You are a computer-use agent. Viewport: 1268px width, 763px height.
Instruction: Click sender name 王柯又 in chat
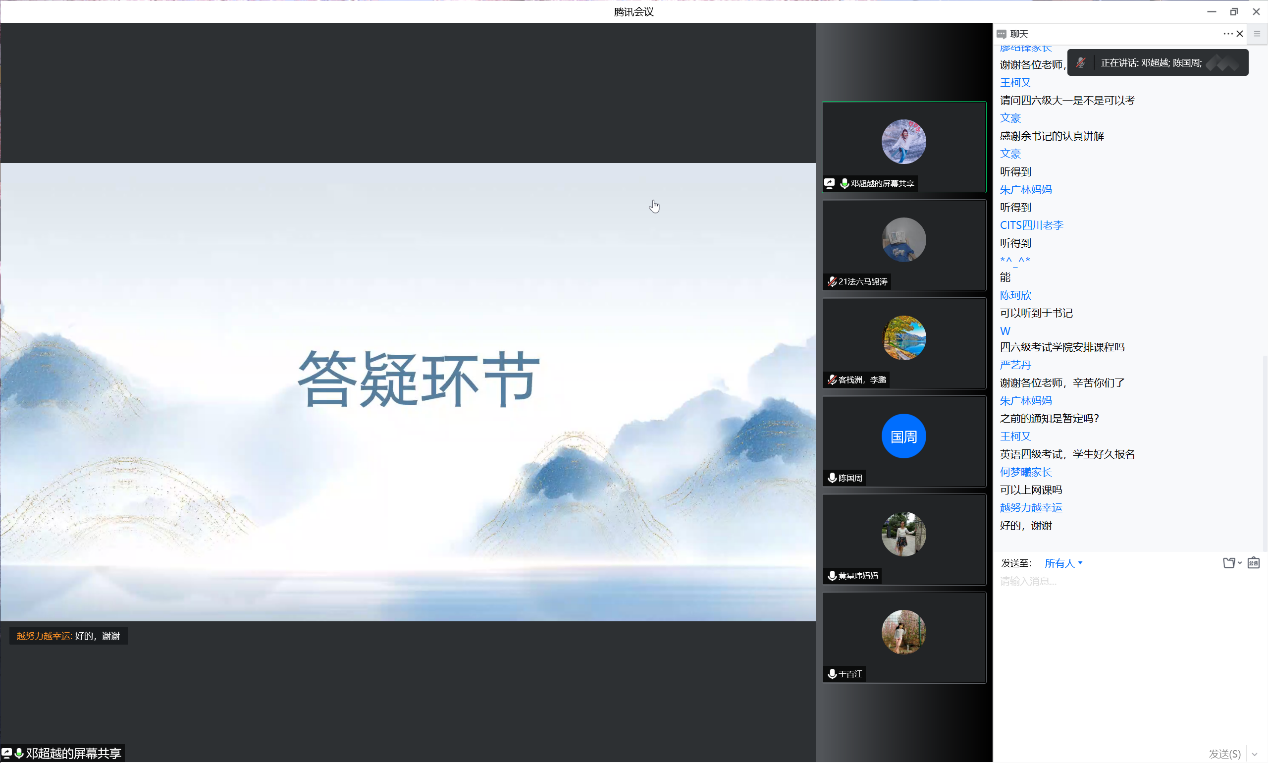coord(1015,83)
